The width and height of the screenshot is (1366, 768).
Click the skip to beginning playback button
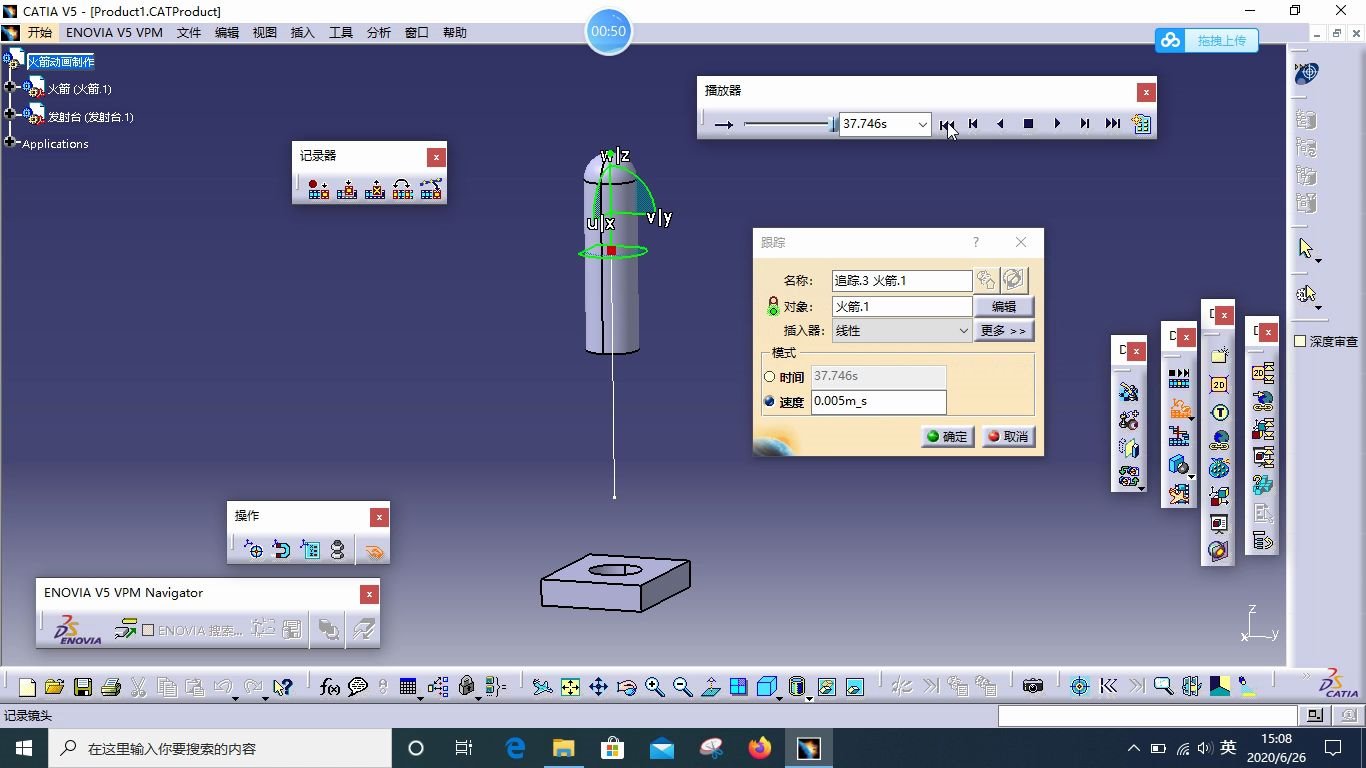coord(946,124)
